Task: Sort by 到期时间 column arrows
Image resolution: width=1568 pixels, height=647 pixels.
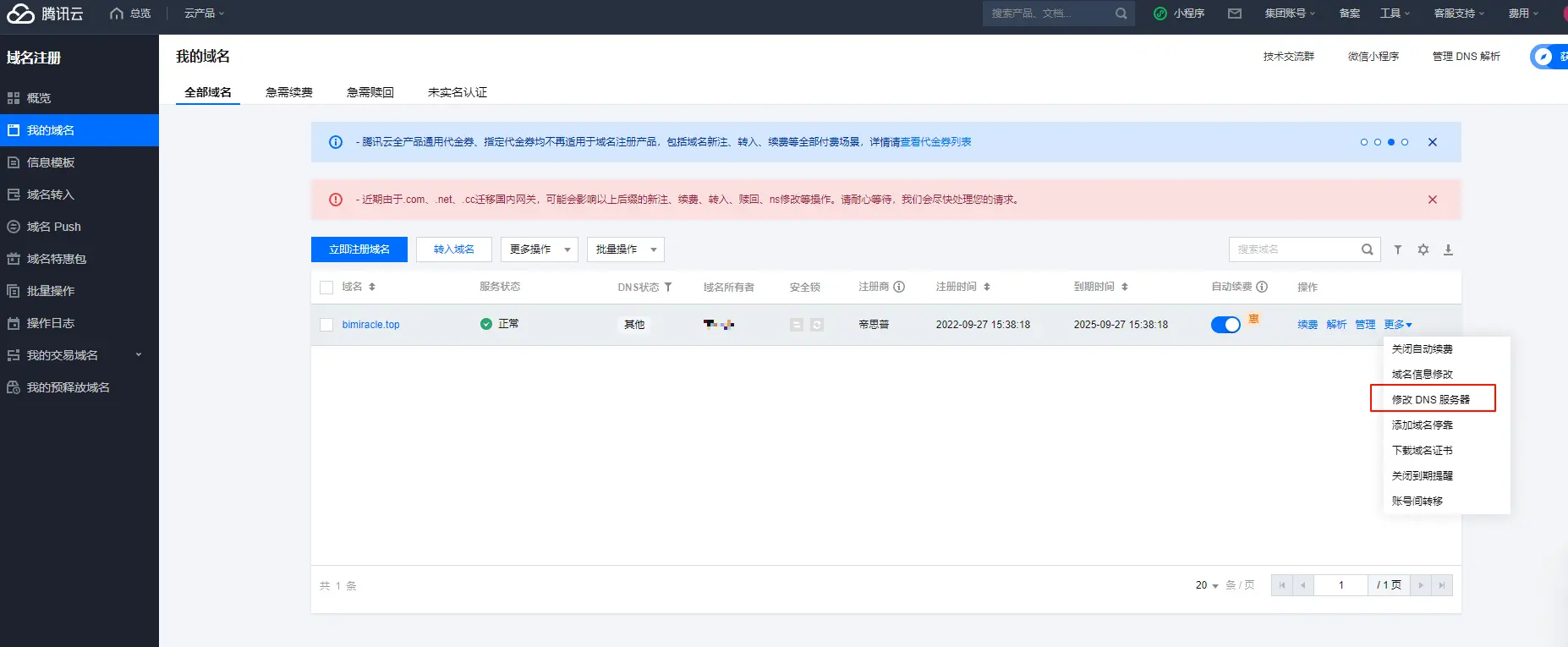Action: [1125, 287]
